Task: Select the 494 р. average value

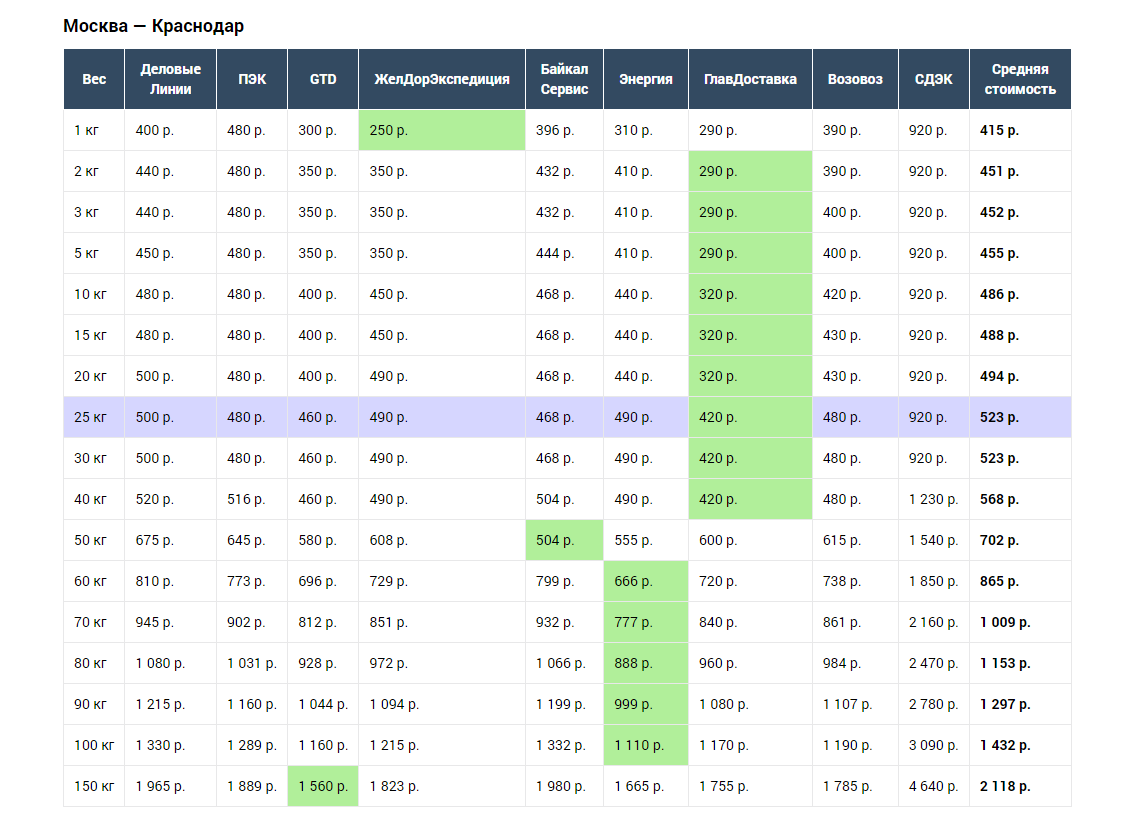Action: (x=999, y=376)
